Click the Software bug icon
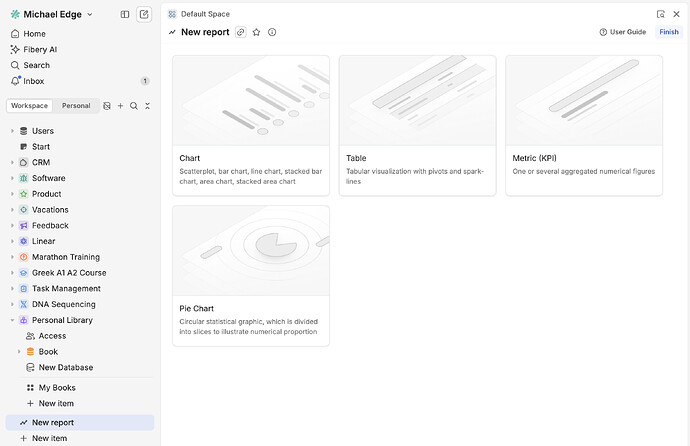Viewport: 690px width, 446px height. 24,179
